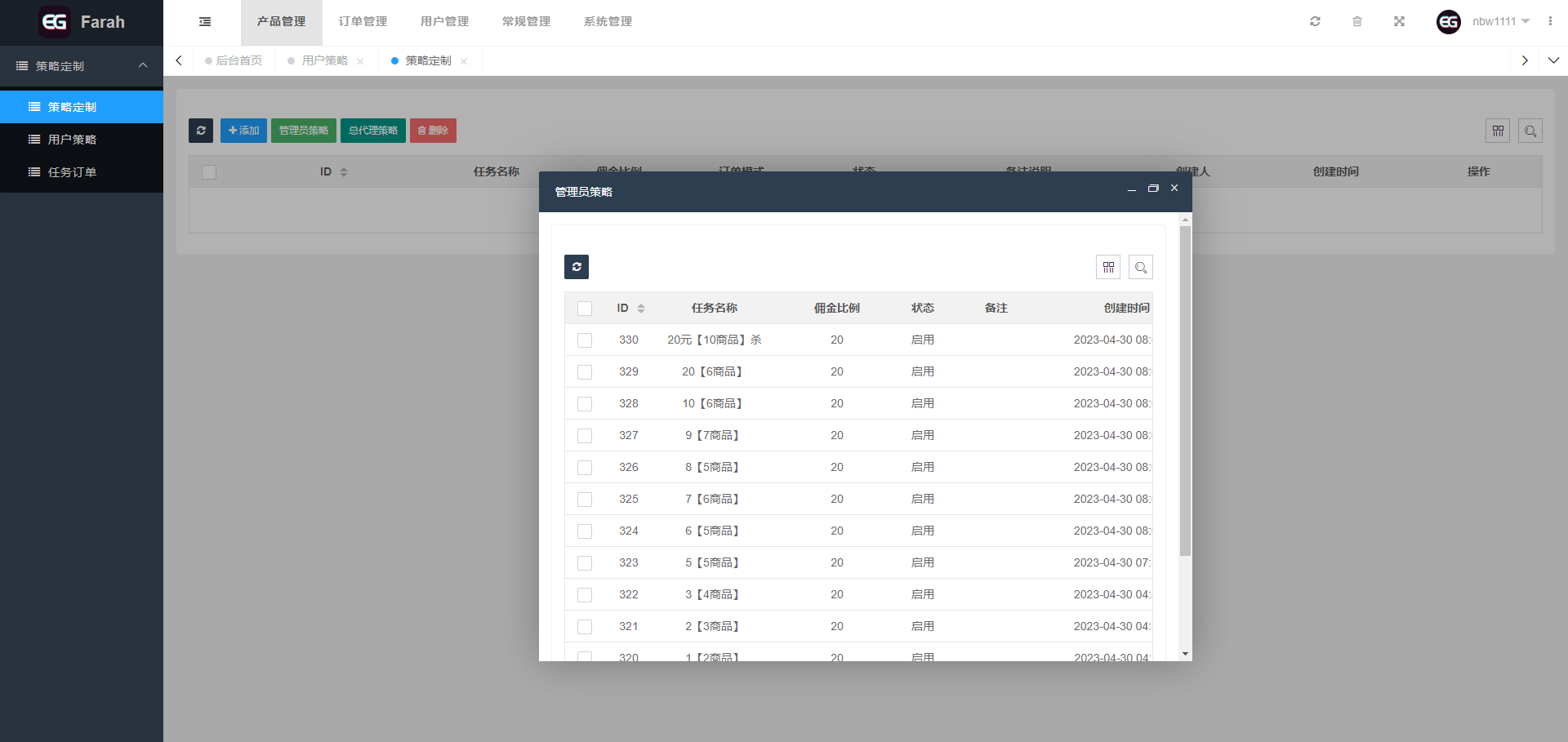The height and width of the screenshot is (742, 1568).
Task: Collapse the 策略定制 sidebar group
Action: pos(143,66)
